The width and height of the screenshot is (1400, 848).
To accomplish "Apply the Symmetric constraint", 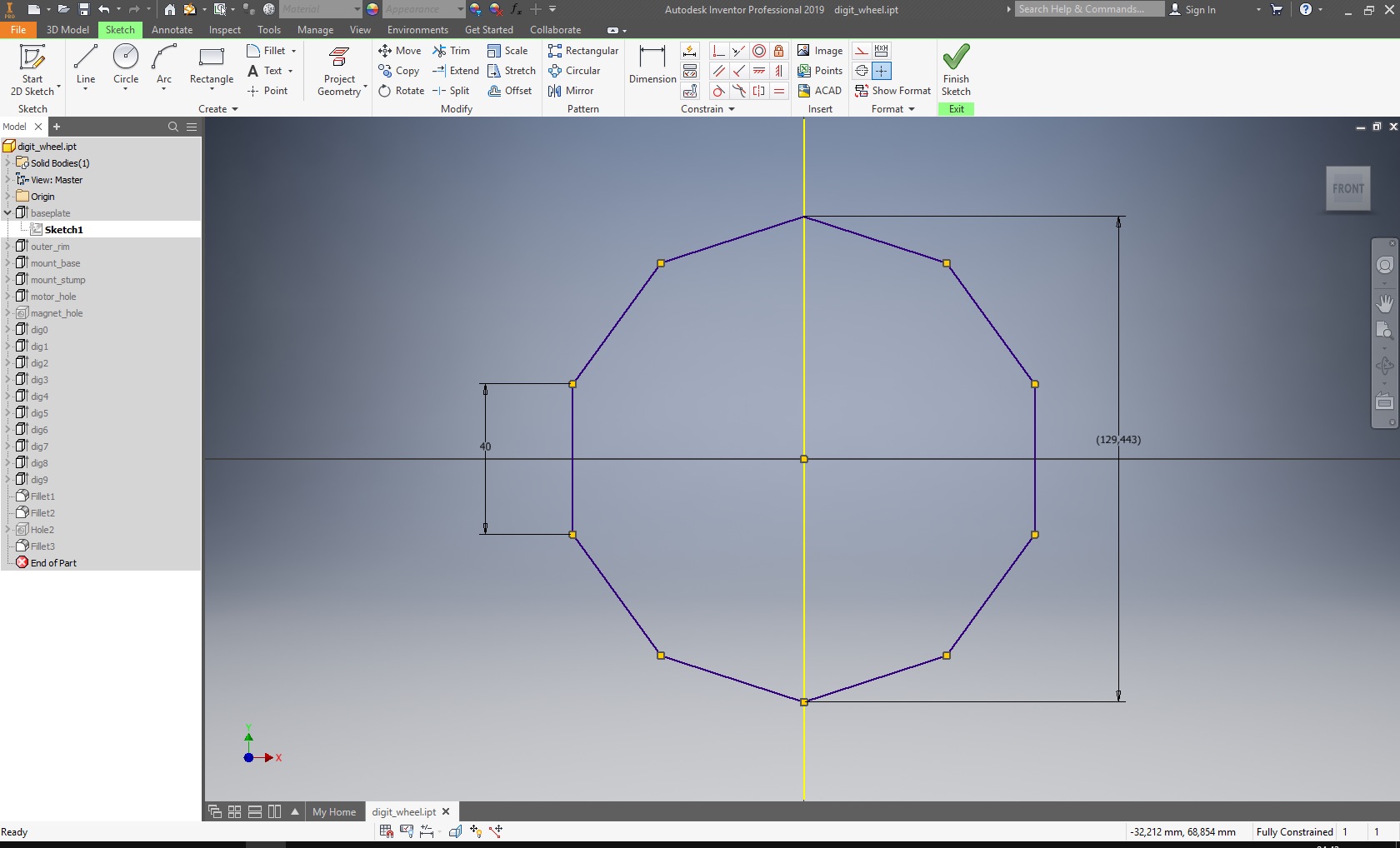I will [x=758, y=91].
